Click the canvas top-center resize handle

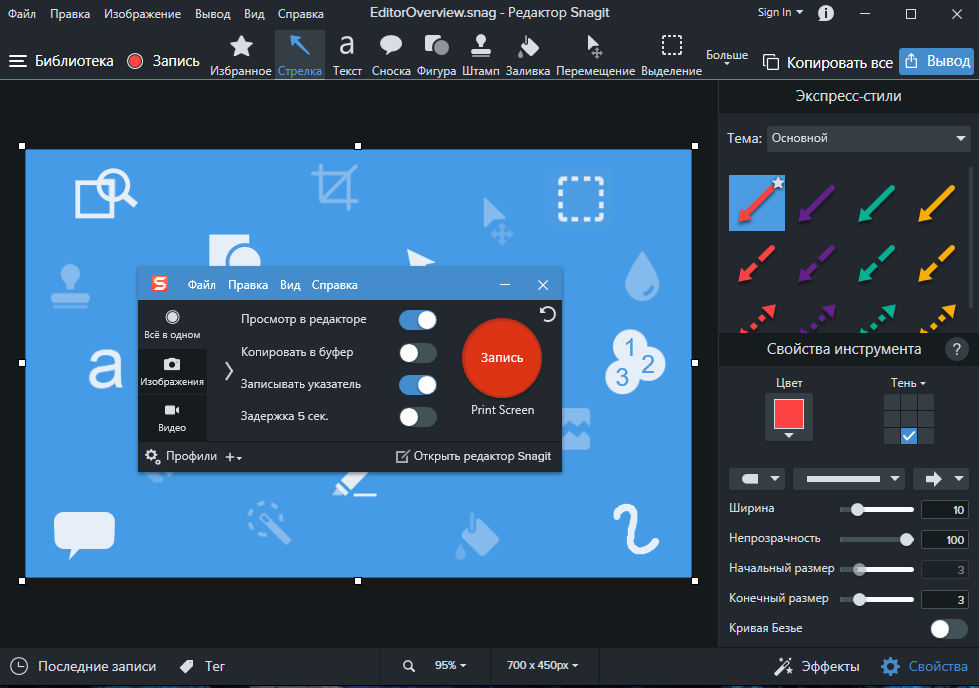pyautogui.click(x=358, y=146)
